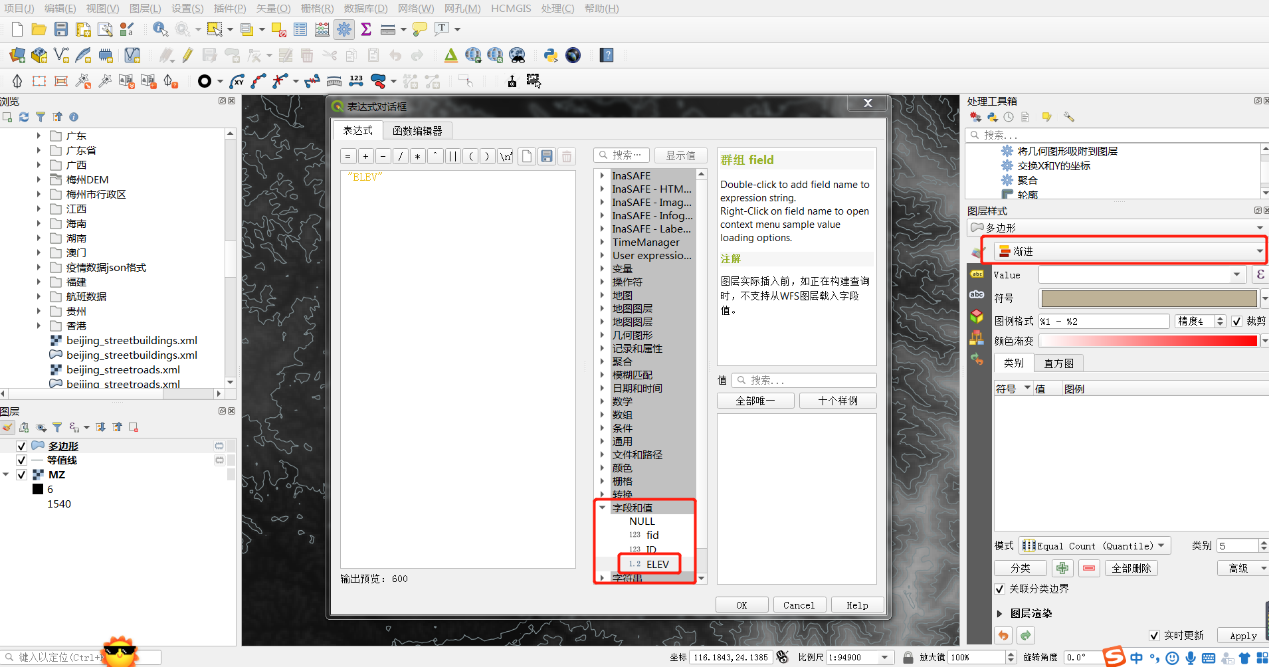This screenshot has height=667, width=1269.
Task: Click the Save Project icon in toolbar
Action: (x=61, y=29)
